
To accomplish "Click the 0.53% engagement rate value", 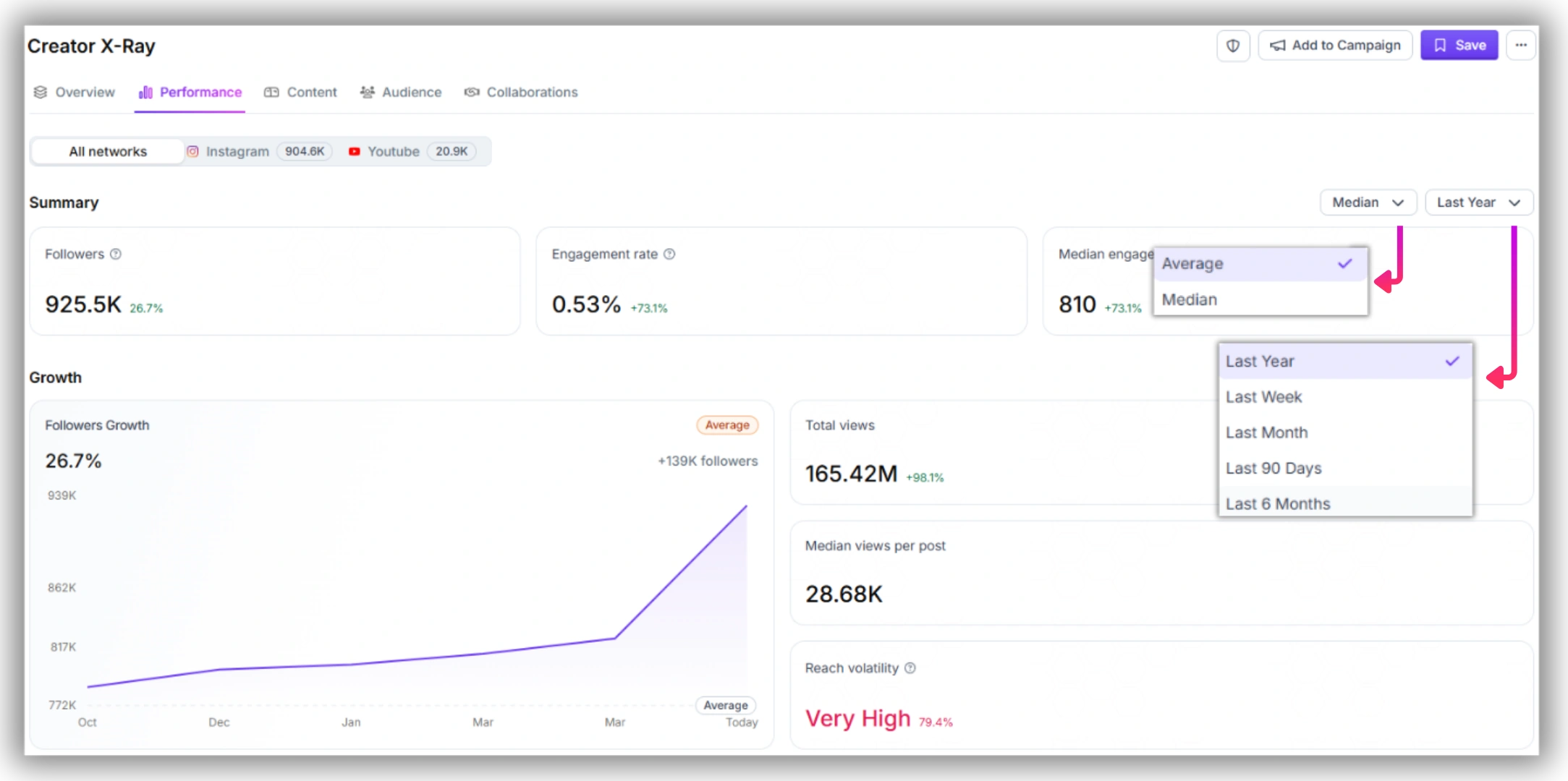I will point(586,304).
